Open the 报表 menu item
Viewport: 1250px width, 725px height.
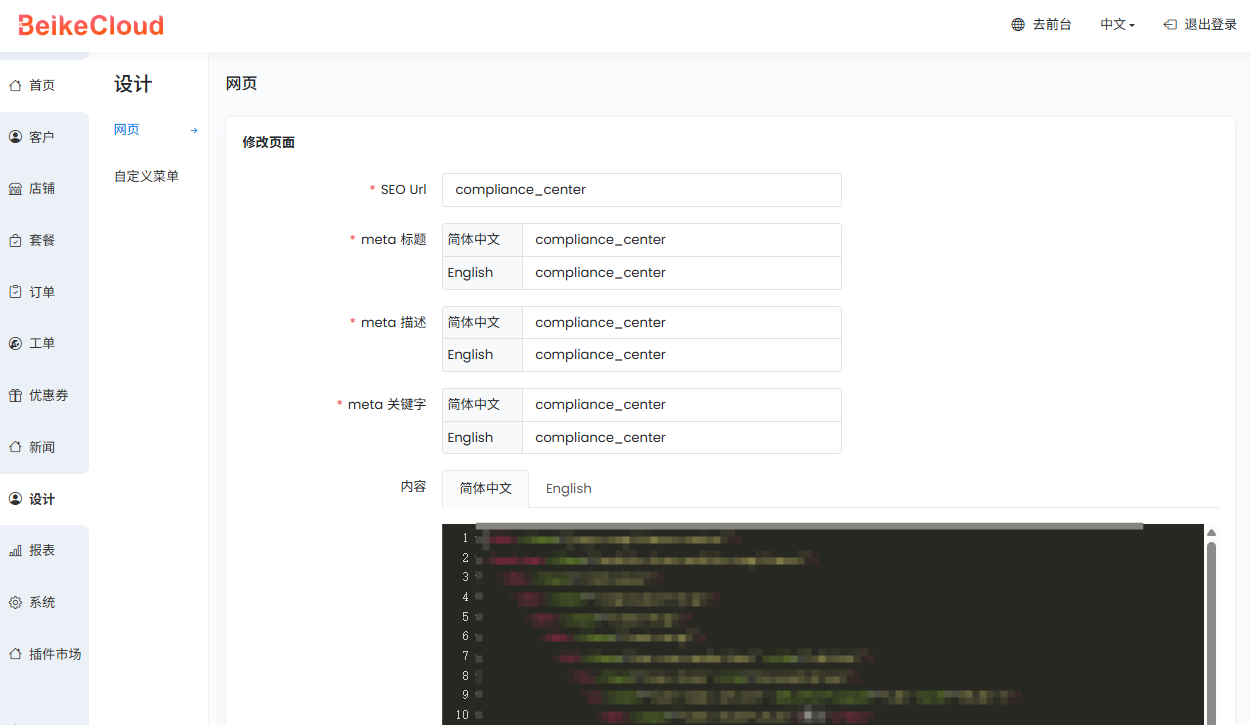44,550
